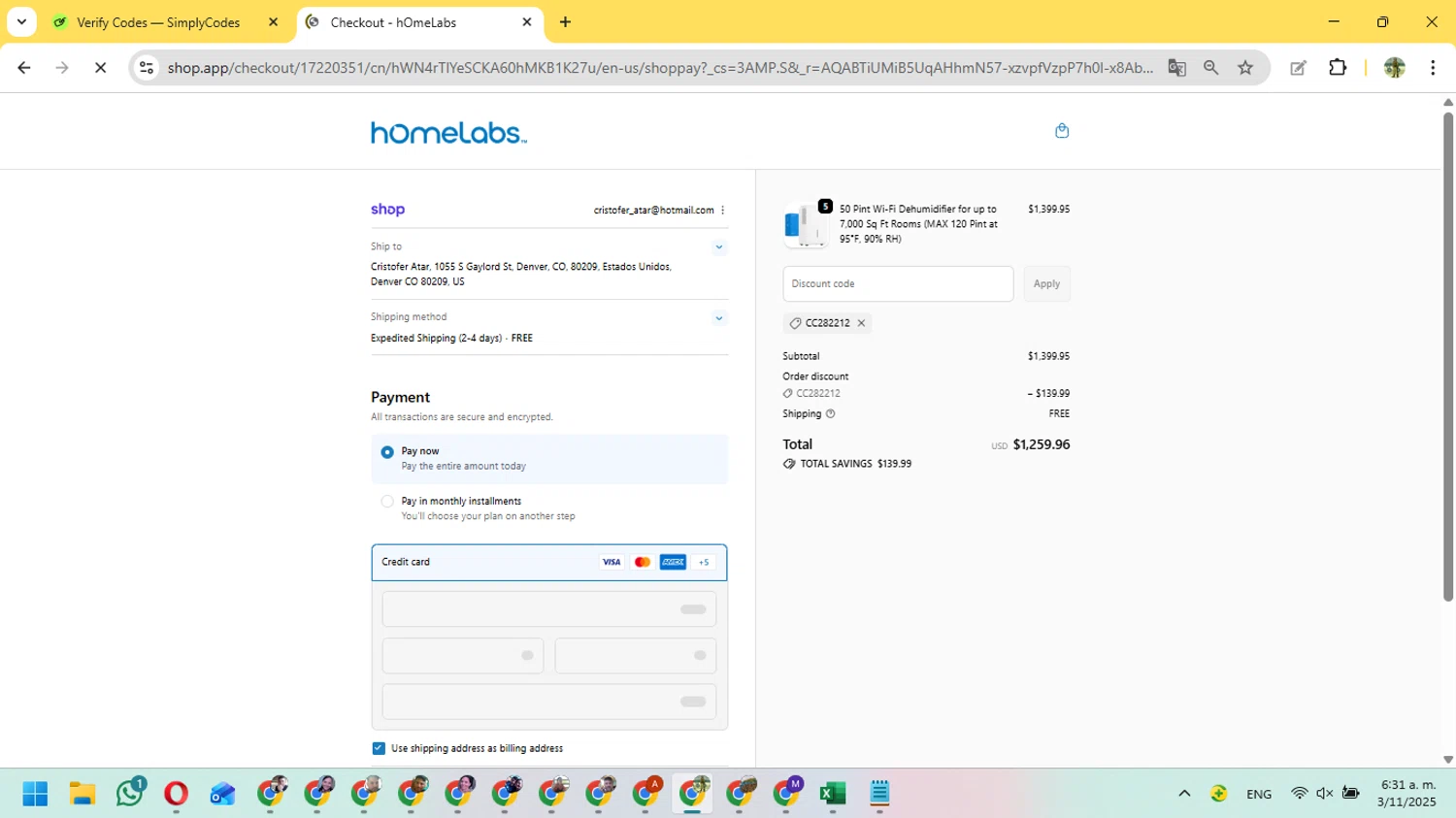
Task: Show hidden system tray icons
Action: pos(1184,794)
